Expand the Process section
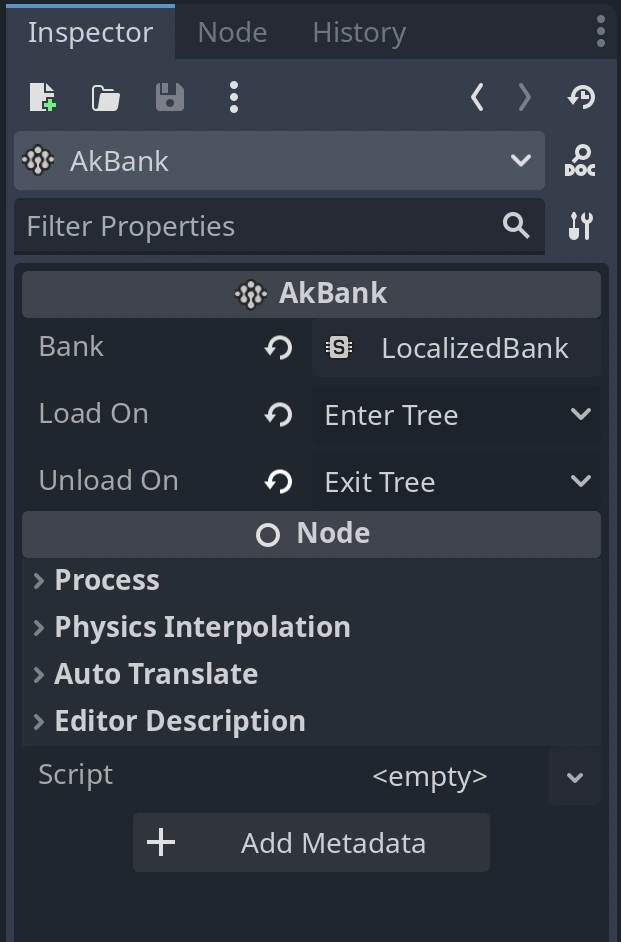This screenshot has height=942, width=621. tap(107, 580)
